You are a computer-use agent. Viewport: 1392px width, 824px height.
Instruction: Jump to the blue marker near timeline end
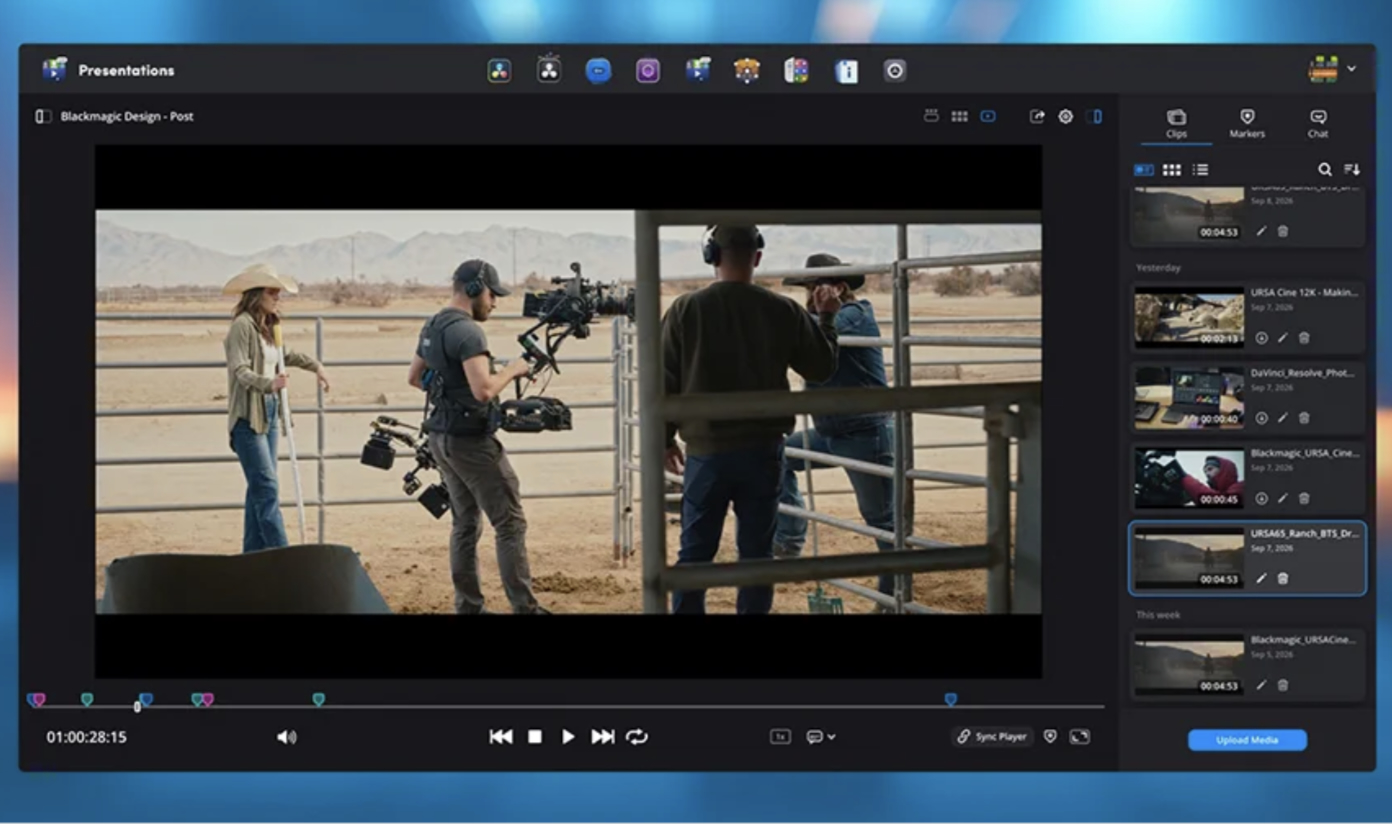point(950,699)
